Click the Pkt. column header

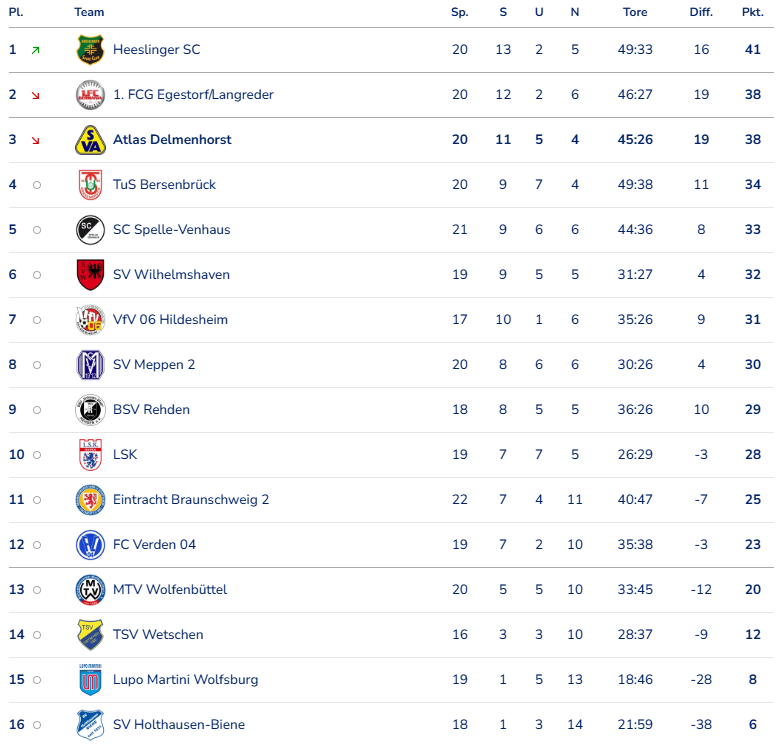(x=752, y=12)
